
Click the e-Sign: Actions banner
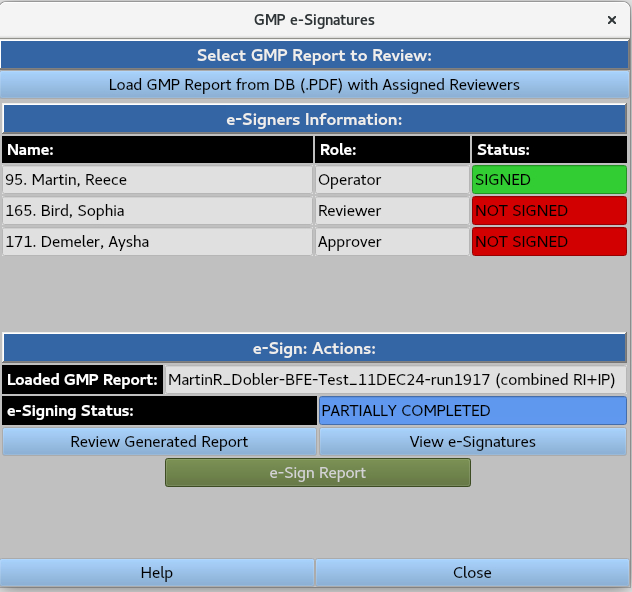point(314,348)
